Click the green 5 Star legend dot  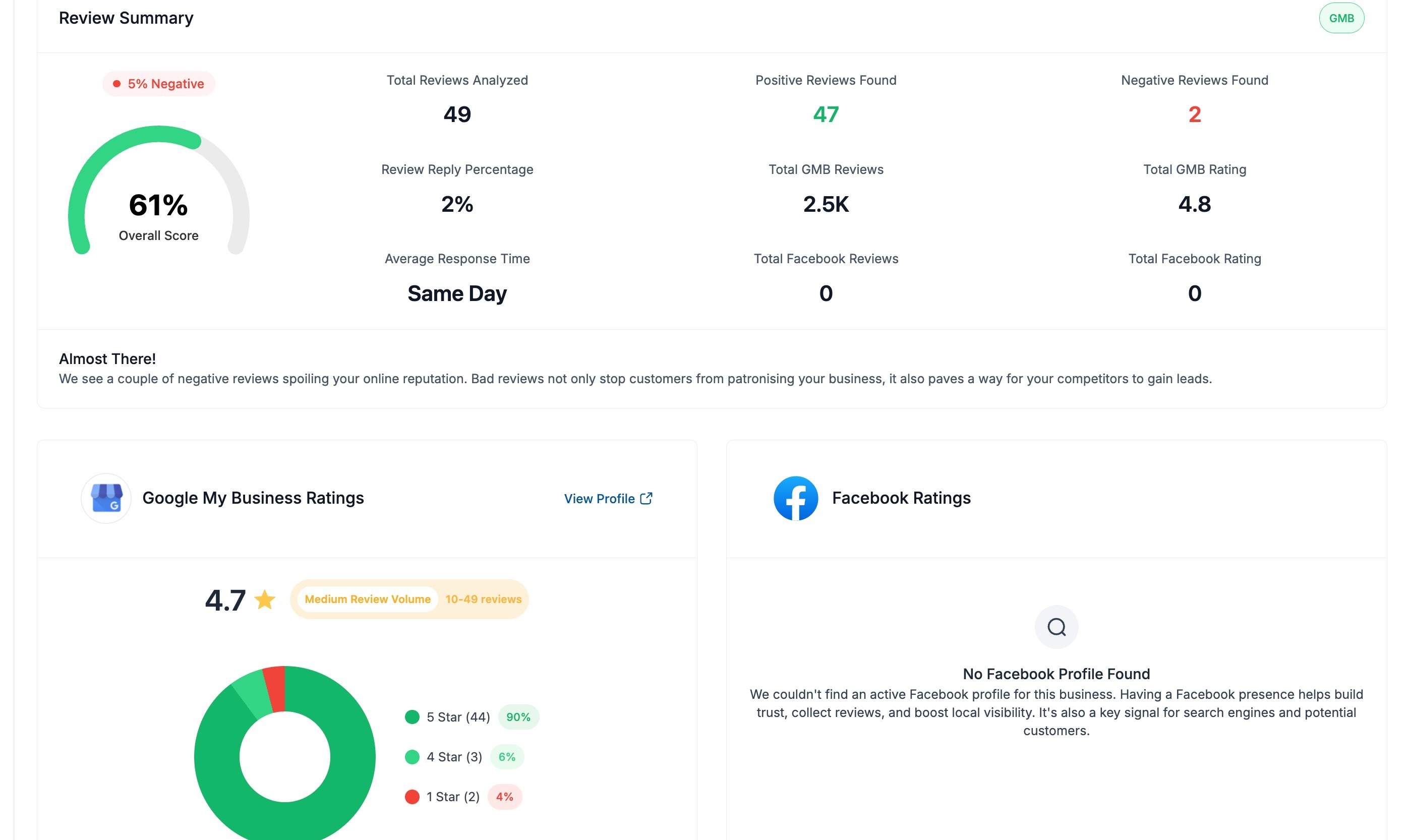coord(412,717)
